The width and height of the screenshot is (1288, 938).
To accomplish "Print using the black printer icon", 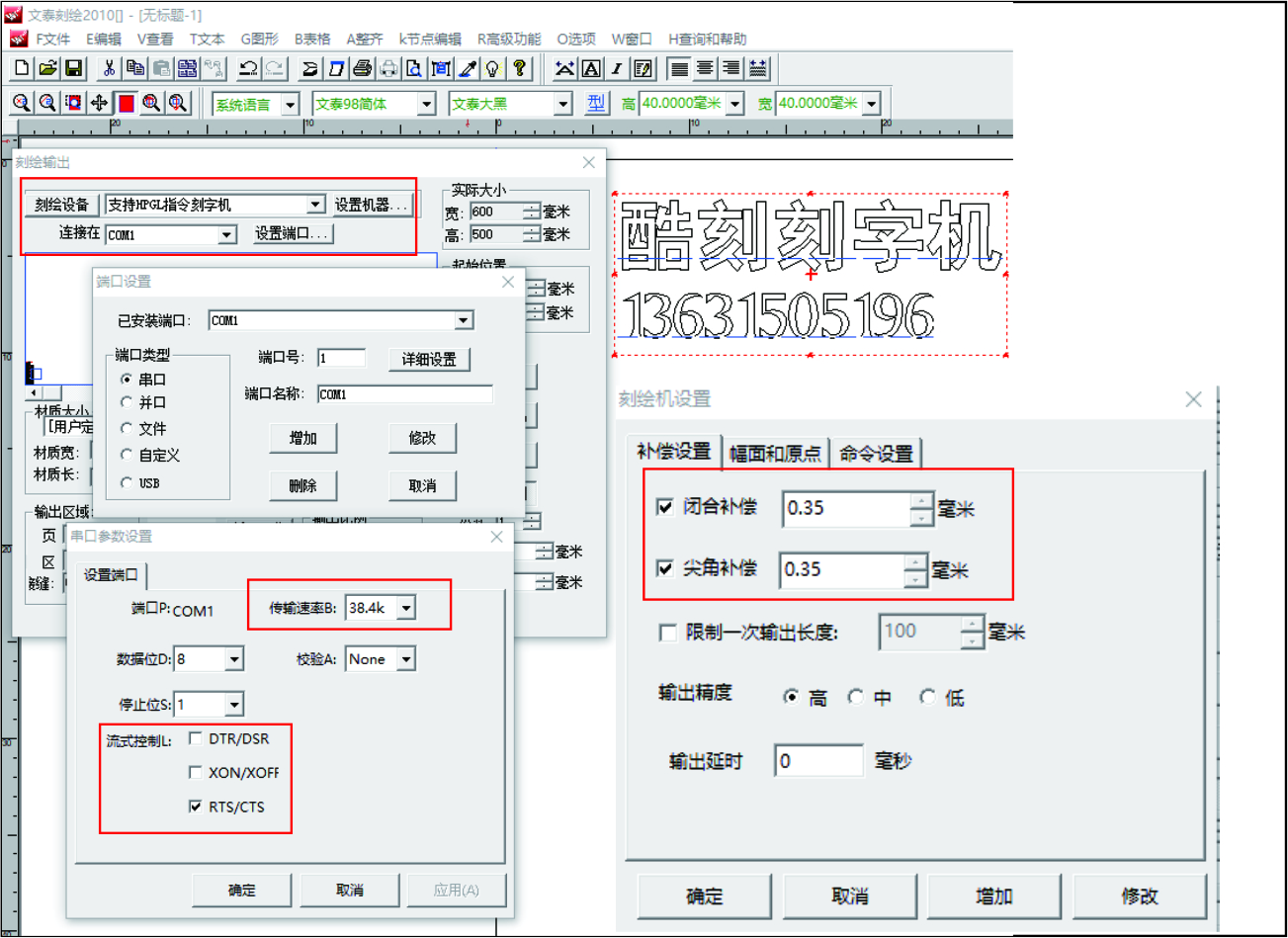I will pos(363,68).
